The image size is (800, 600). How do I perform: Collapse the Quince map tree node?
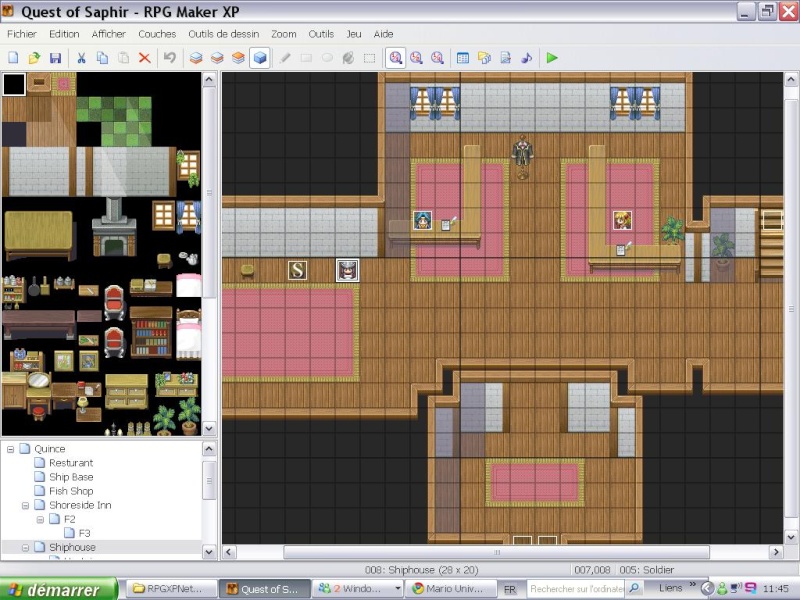[x=10, y=449]
